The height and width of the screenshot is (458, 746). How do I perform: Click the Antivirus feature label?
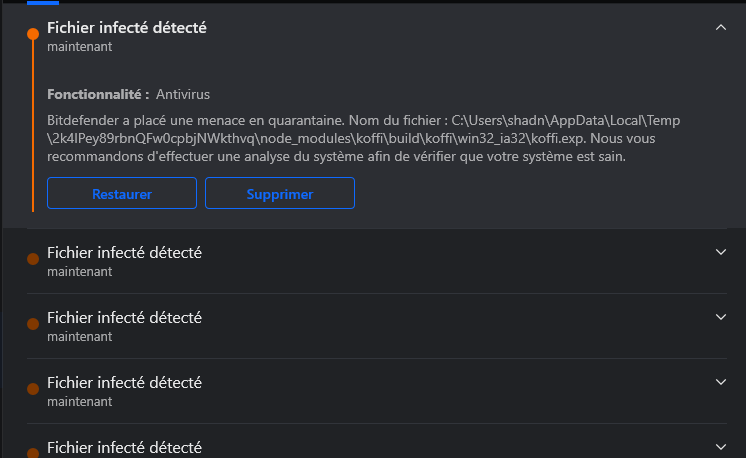tap(183, 94)
